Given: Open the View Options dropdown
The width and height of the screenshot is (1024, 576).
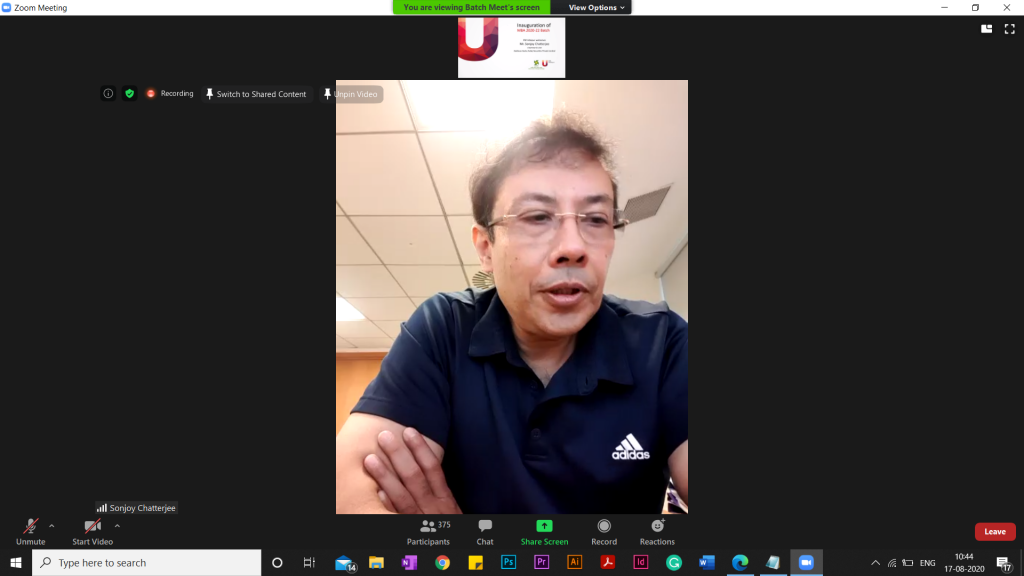Looking at the screenshot, I should [x=596, y=7].
